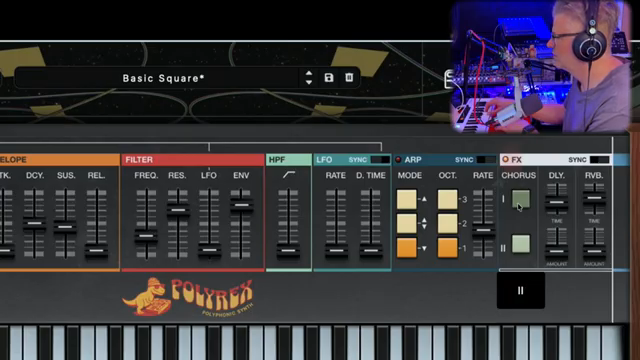Click the ARP RATE slider handle
Screen dimensions: 640x360
483,231
